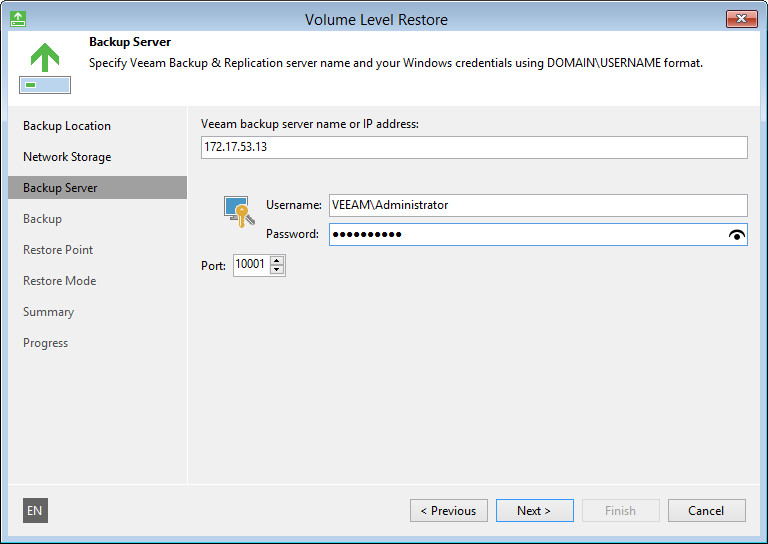Close the Volume Level Restore window

point(742,19)
